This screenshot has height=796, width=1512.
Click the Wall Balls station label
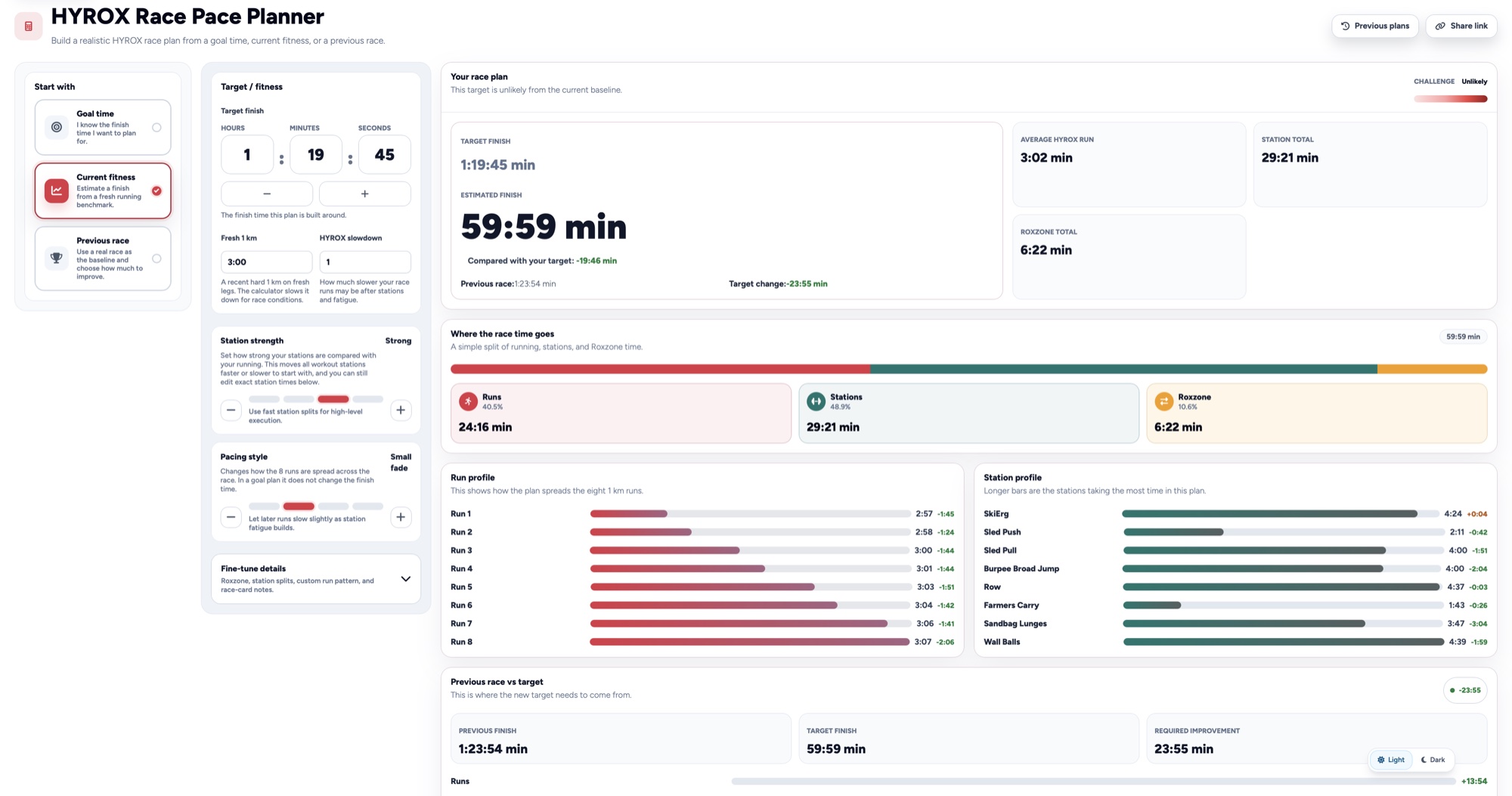tap(1002, 642)
